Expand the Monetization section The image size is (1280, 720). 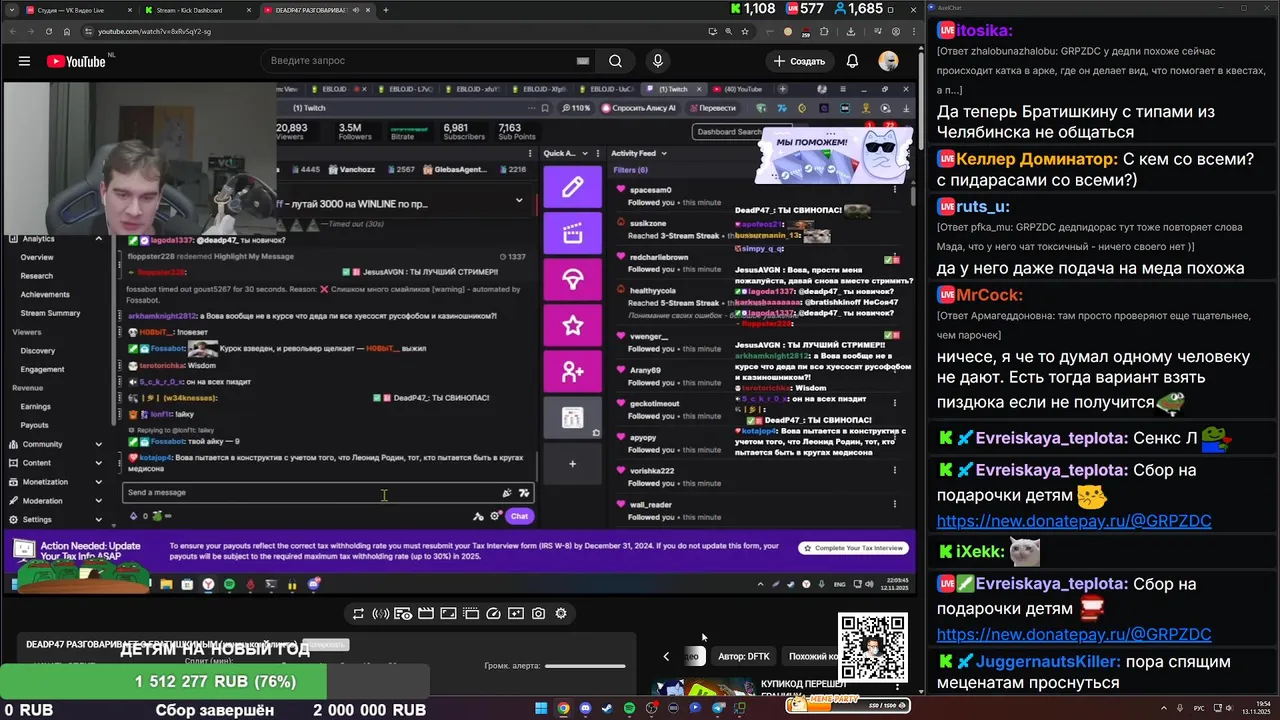(x=98, y=482)
